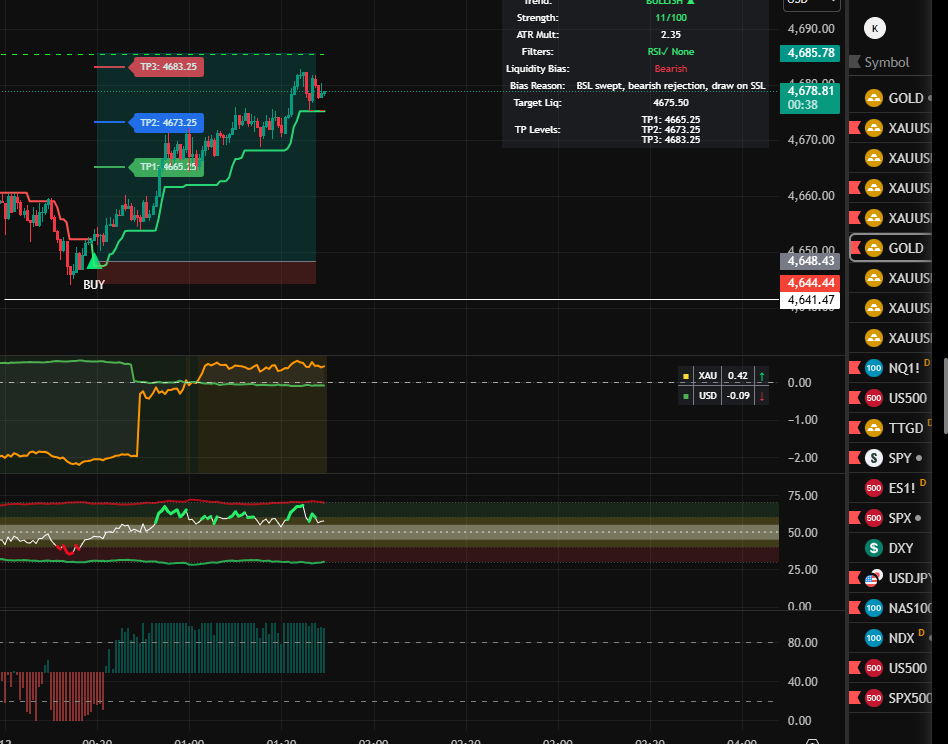Click the USDJPY currency pair flag logo

click(x=874, y=578)
